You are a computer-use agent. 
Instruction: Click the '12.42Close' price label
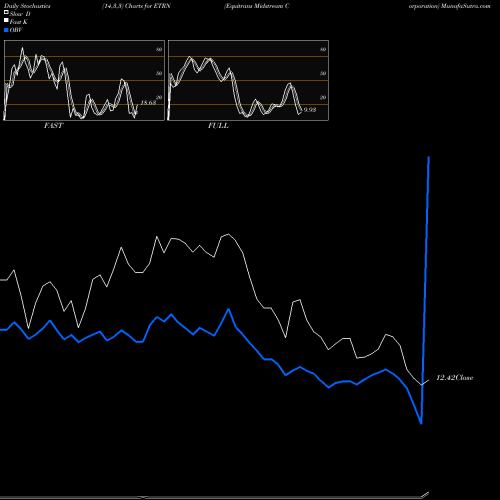tap(455, 378)
